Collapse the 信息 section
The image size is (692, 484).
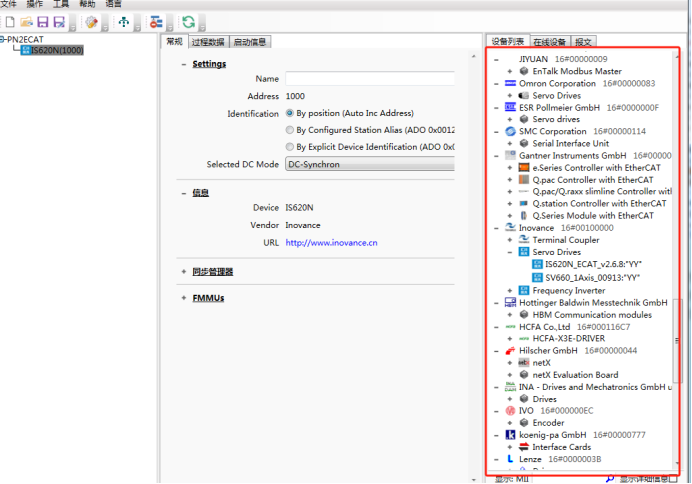184,193
